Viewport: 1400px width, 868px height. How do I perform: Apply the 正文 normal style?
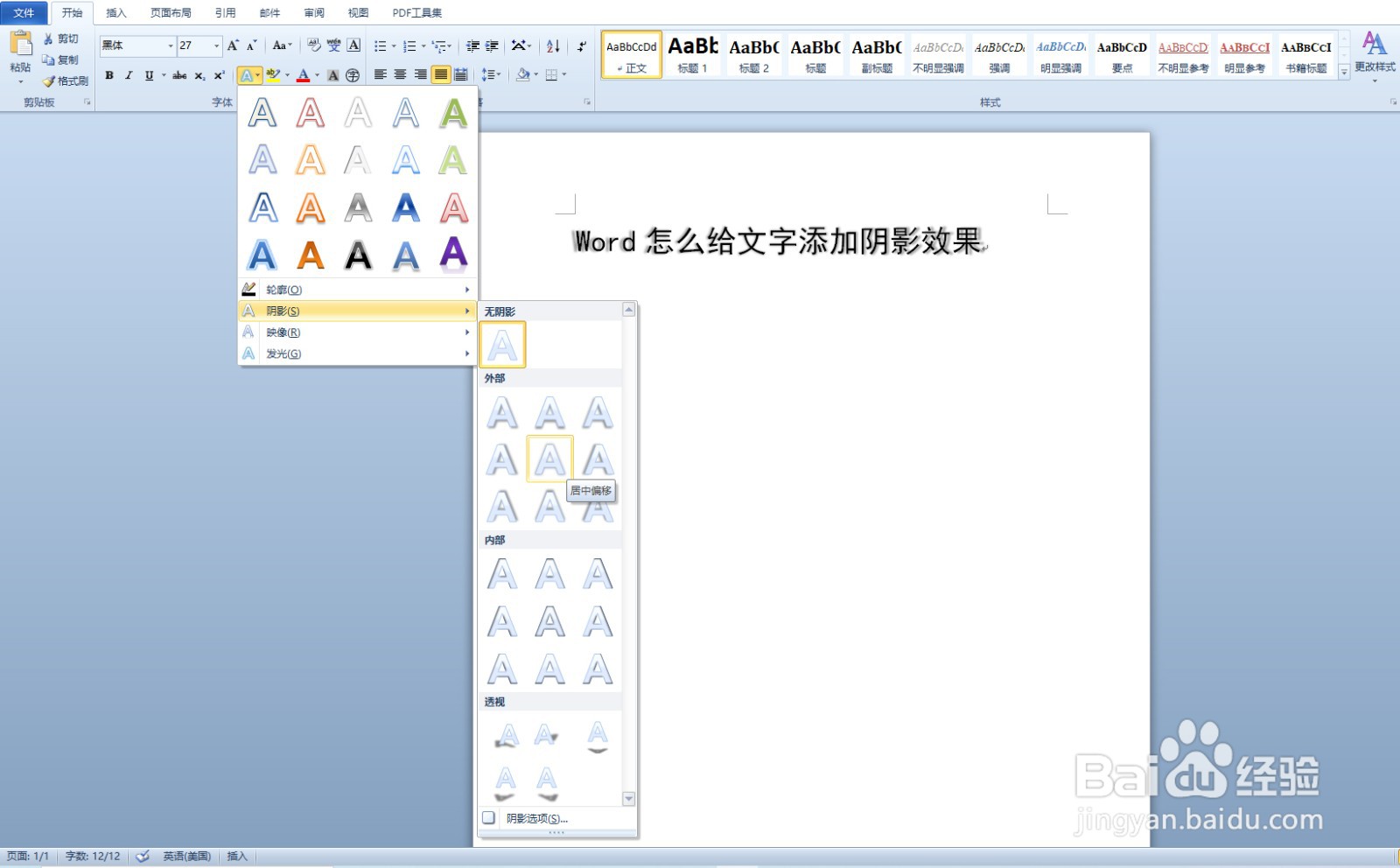[x=631, y=54]
